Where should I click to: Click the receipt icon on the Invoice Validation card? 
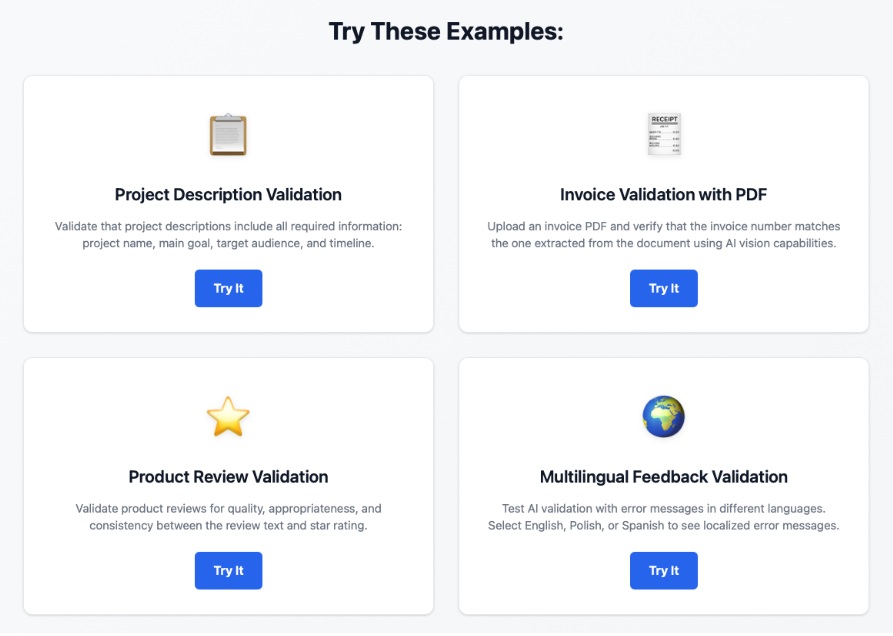[663, 135]
